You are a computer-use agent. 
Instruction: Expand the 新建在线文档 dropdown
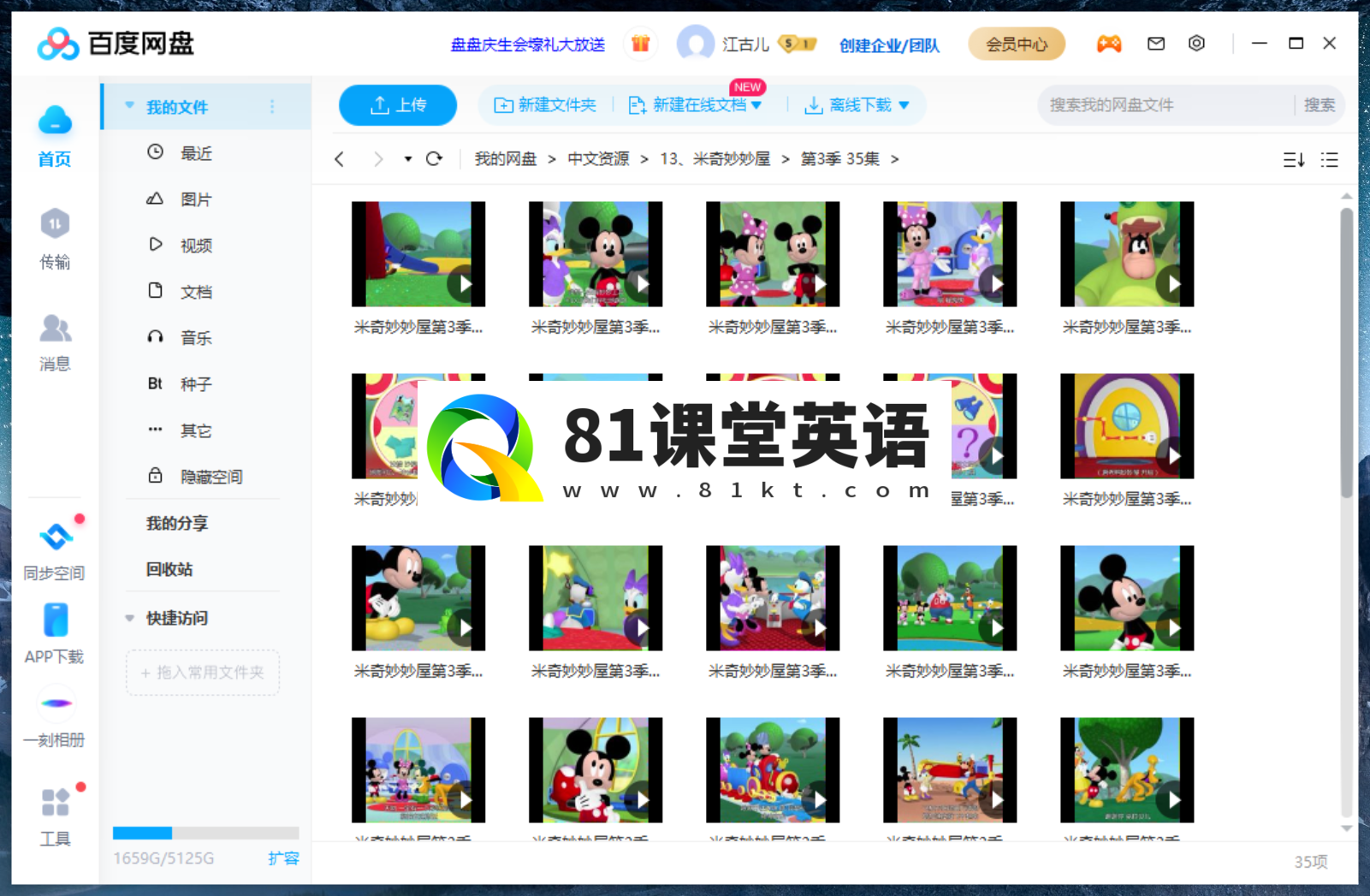click(756, 105)
